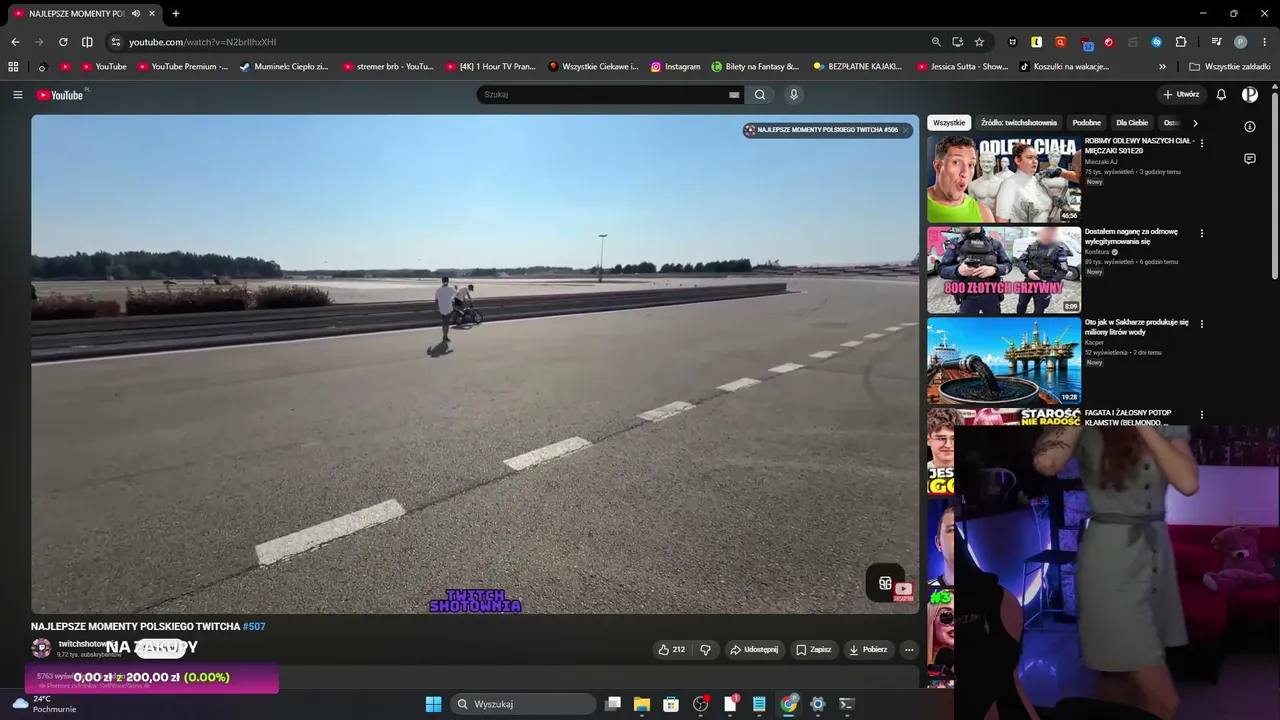Image resolution: width=1280 pixels, height=720 pixels.
Task: Open OBS Studio from the taskbar
Action: click(x=700, y=704)
